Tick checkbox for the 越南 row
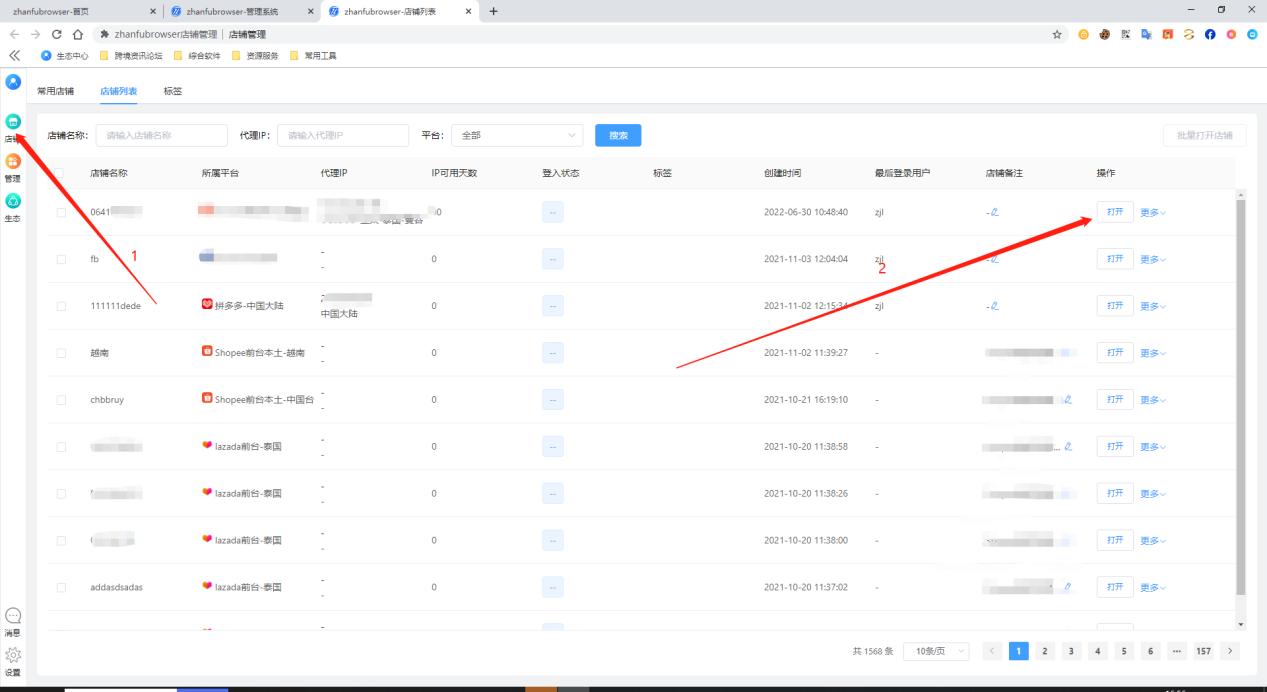The height and width of the screenshot is (692, 1267). click(x=61, y=353)
